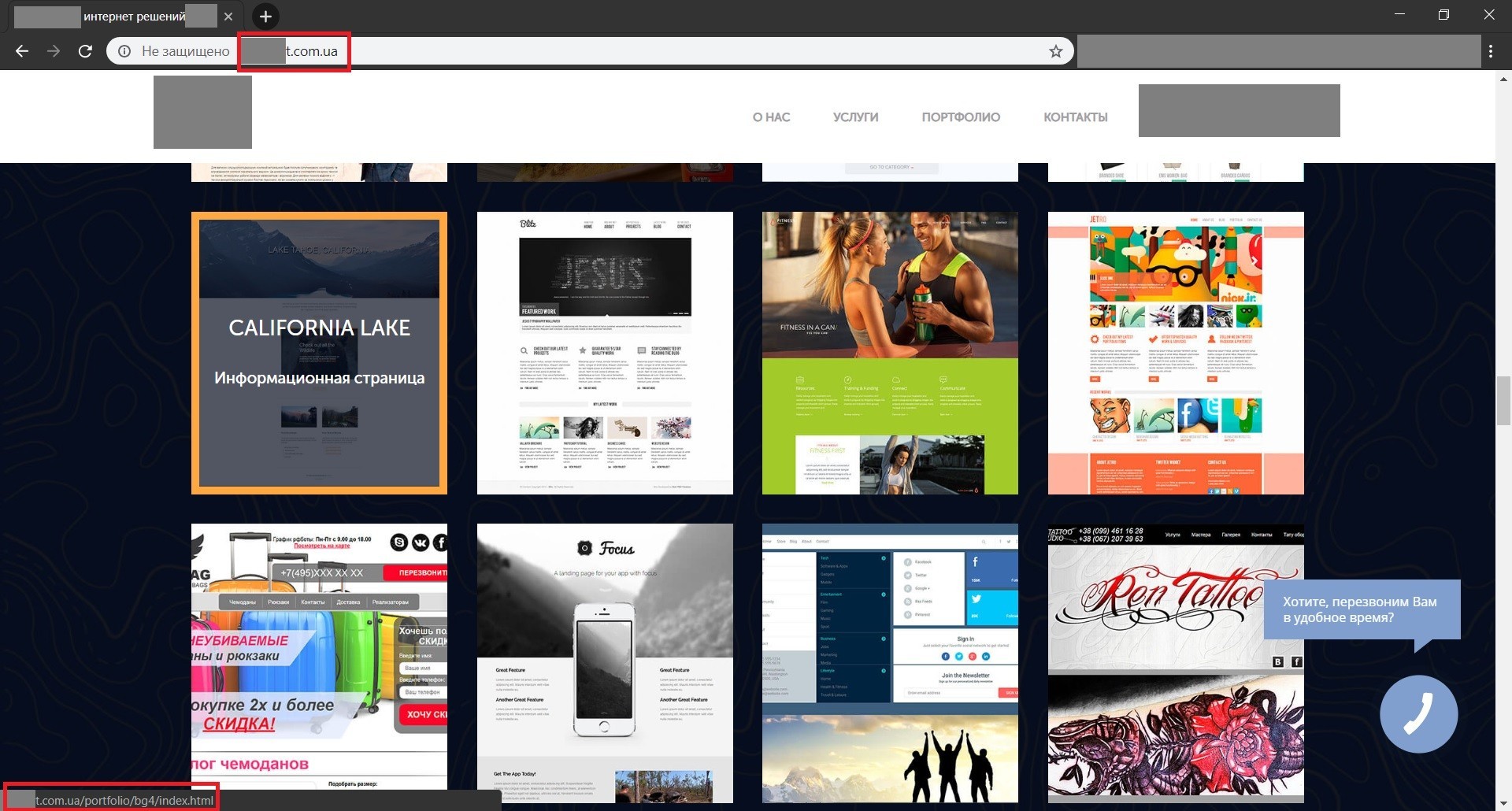Click the scrollbar up arrow
Screen dimensions: 1512x811
click(1503, 79)
